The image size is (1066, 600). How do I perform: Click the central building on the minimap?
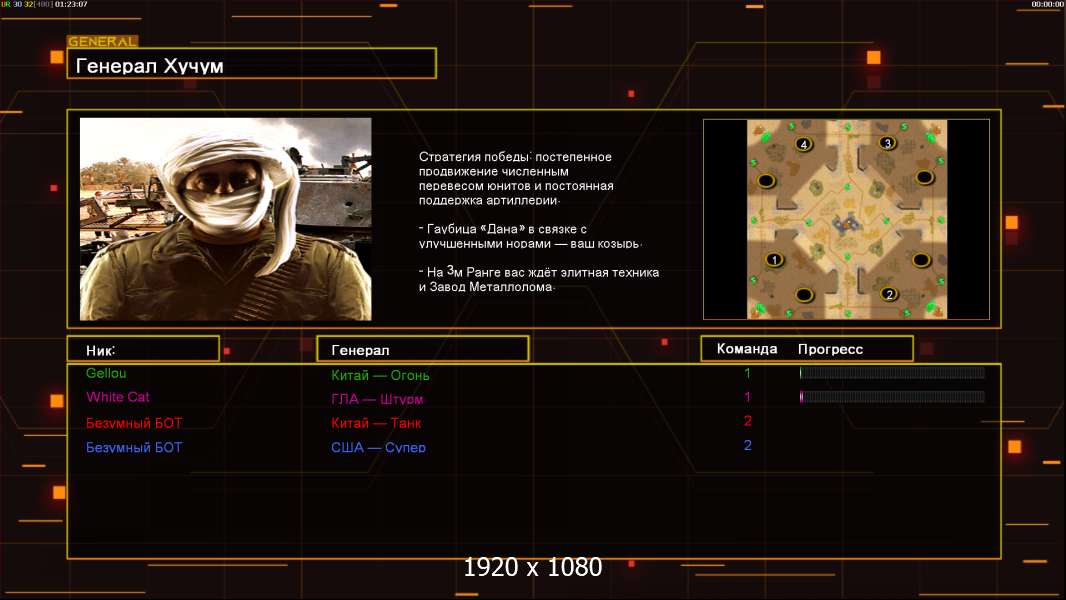tap(846, 222)
